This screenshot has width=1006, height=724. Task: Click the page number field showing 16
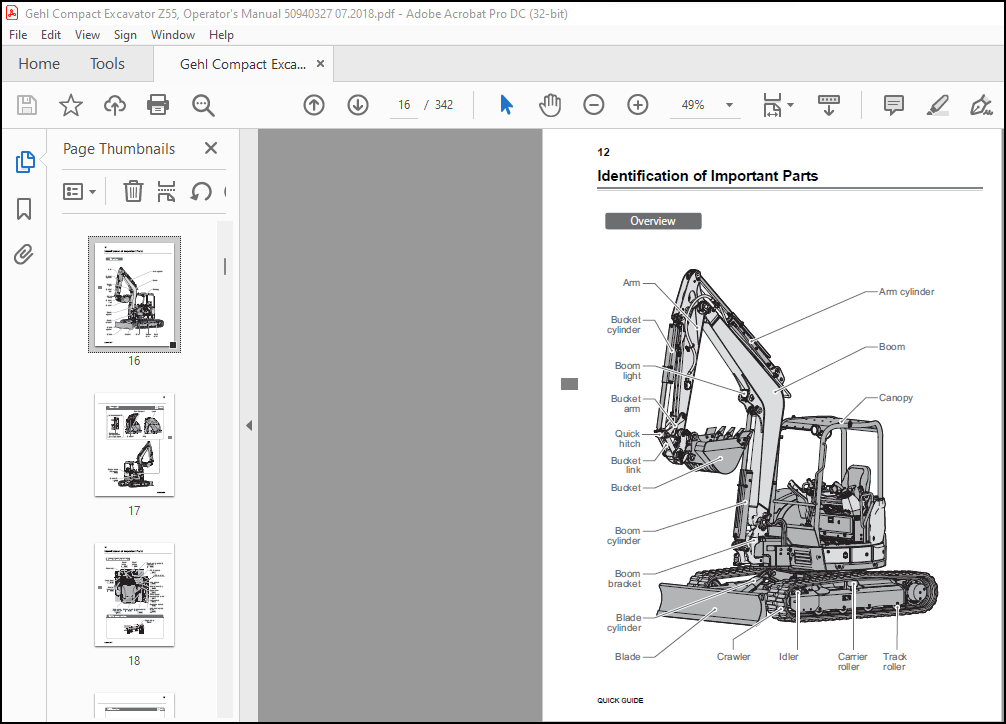click(404, 105)
